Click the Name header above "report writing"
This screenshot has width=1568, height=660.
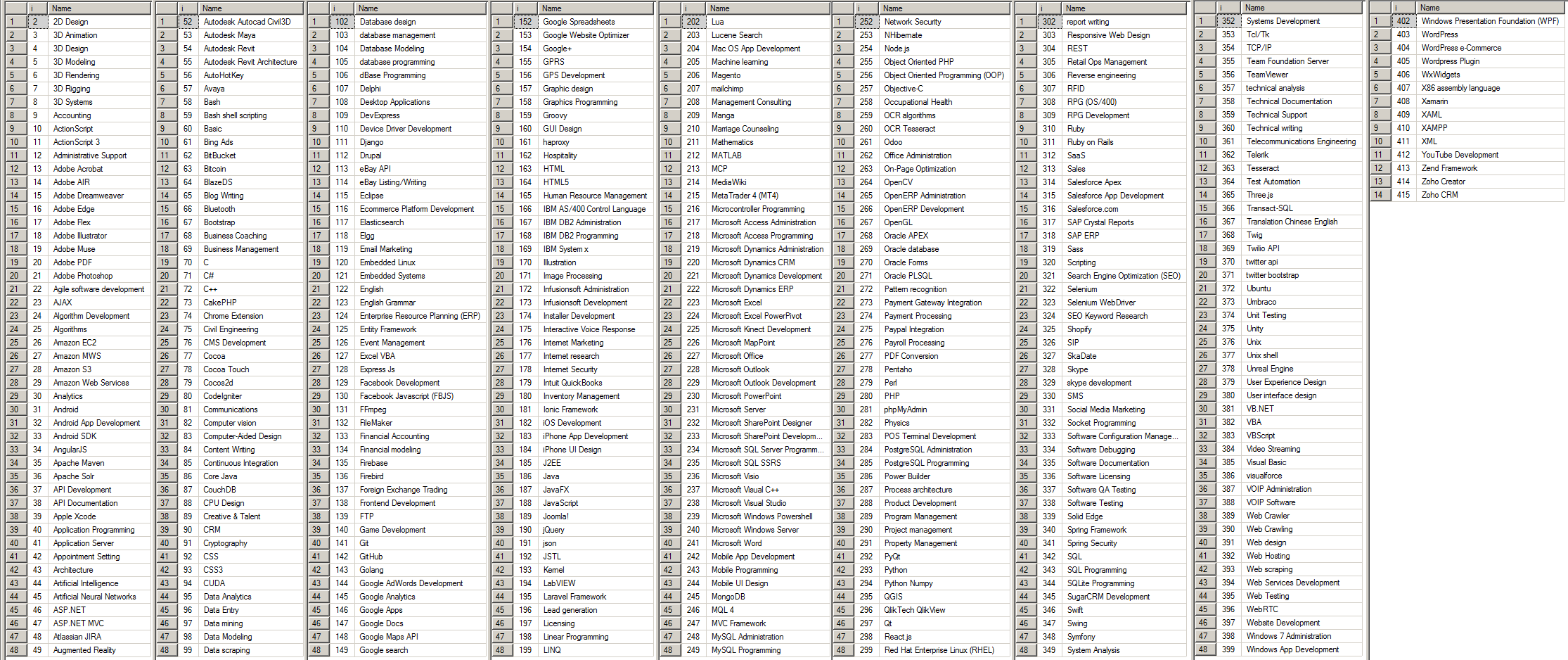(1125, 8)
